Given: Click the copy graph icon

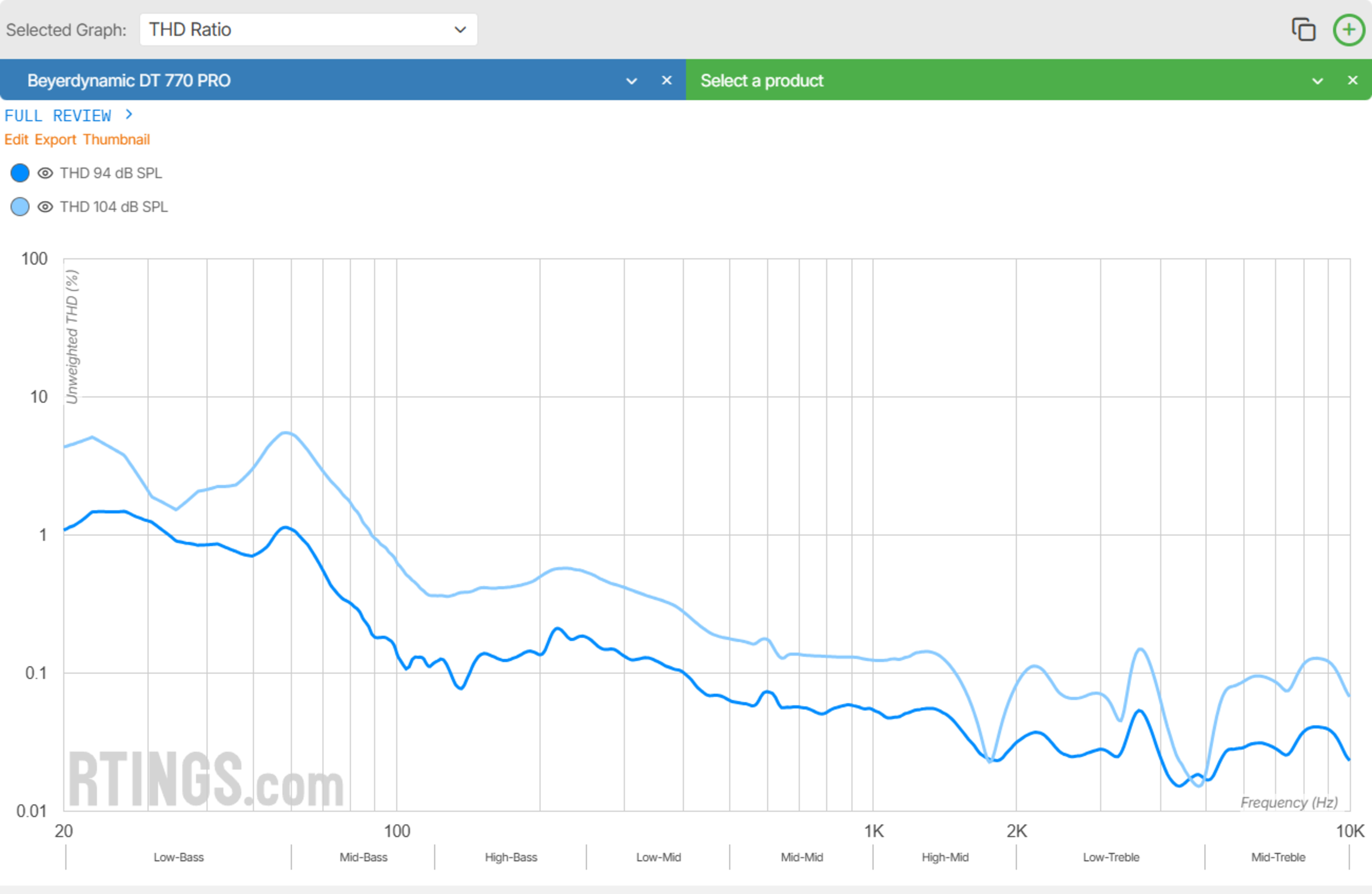Looking at the screenshot, I should [x=1303, y=29].
